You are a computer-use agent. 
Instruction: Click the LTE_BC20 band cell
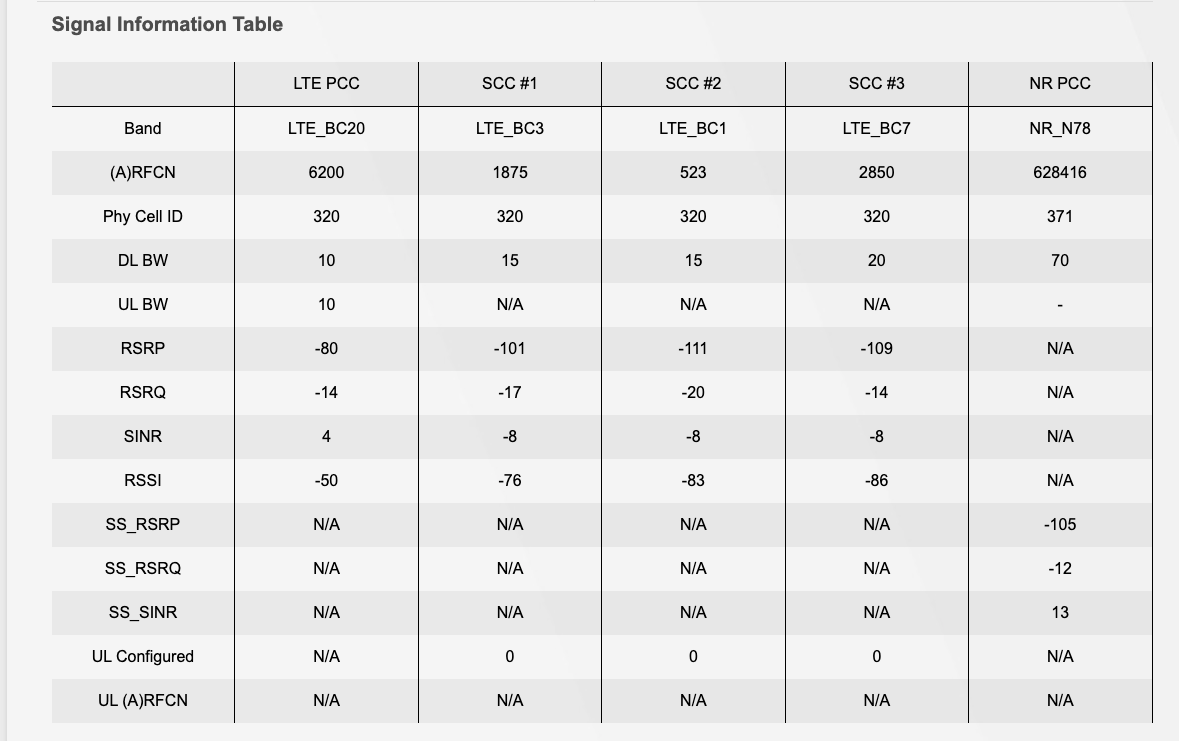point(326,128)
